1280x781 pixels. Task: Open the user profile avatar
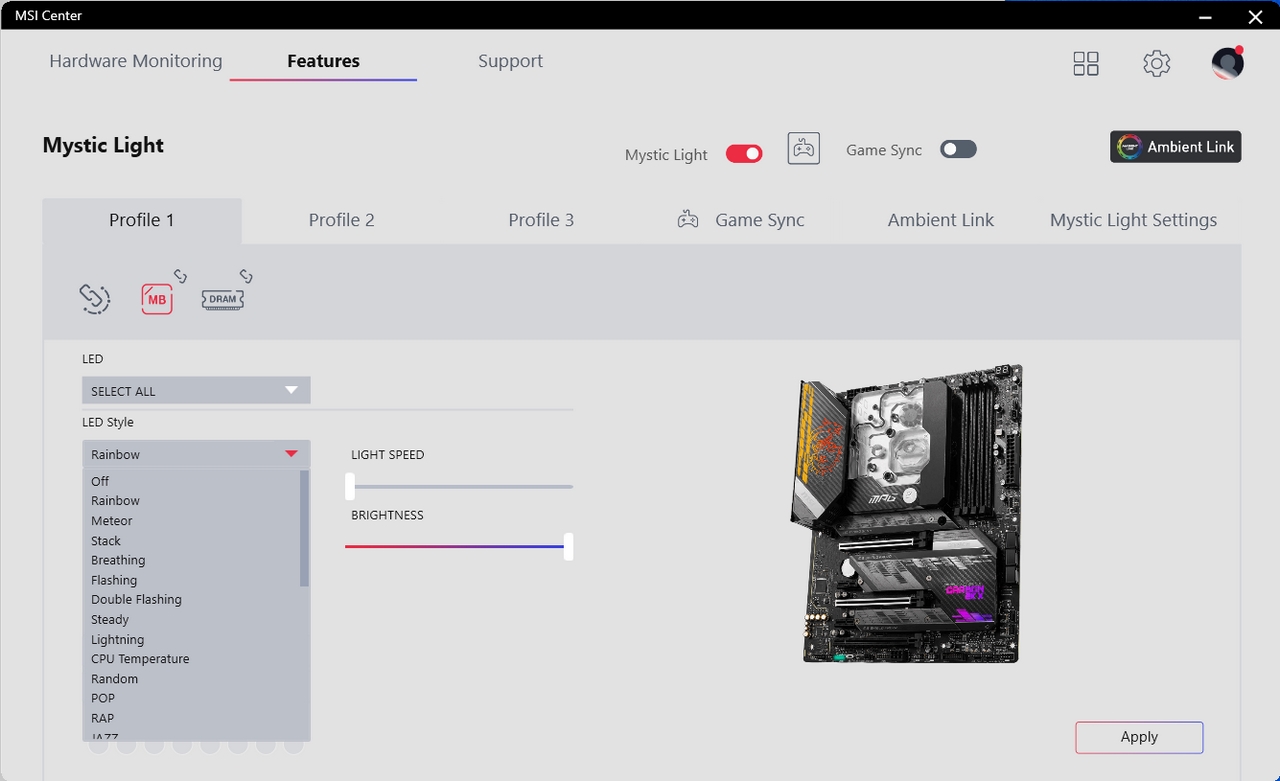[x=1227, y=63]
